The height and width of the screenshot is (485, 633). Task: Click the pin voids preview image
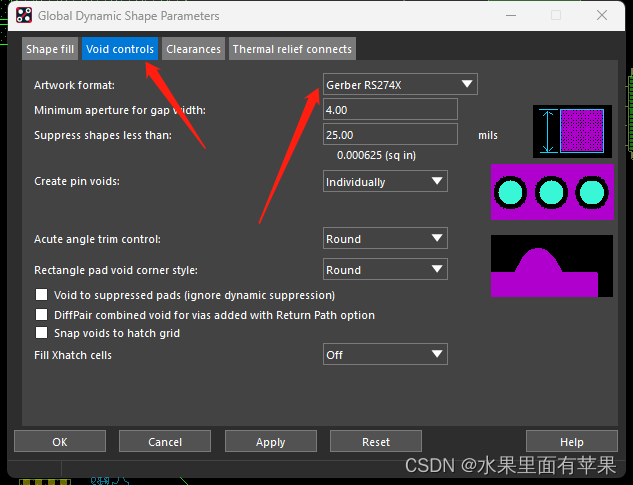(x=552, y=191)
